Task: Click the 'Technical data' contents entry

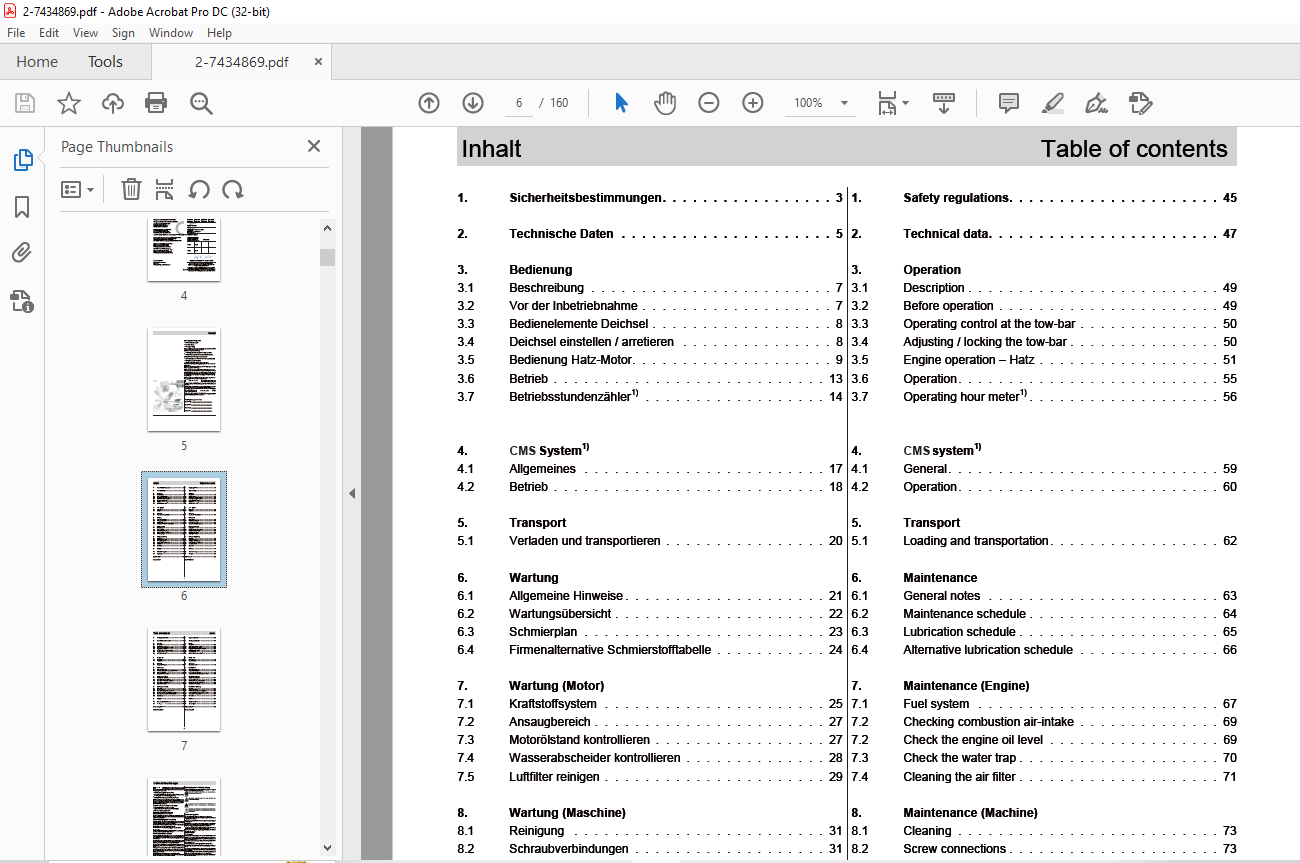Action: [x=946, y=234]
